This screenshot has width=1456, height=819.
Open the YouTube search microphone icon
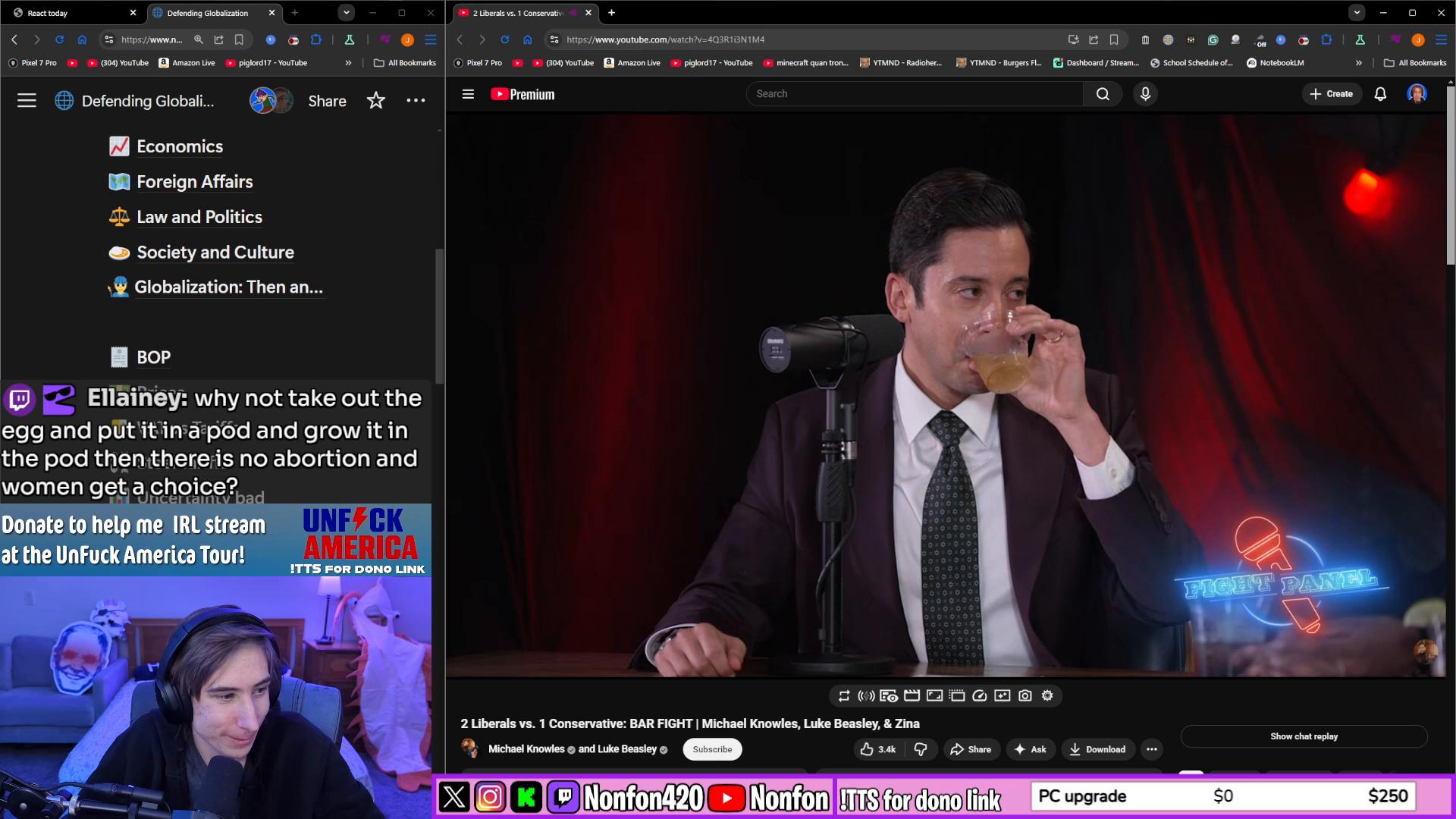pos(1145,93)
